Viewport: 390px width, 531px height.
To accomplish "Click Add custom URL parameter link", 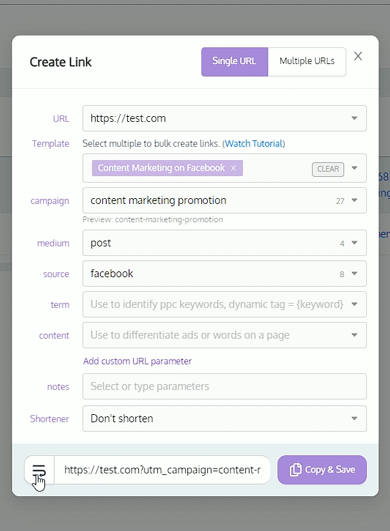I will pyautogui.click(x=137, y=361).
